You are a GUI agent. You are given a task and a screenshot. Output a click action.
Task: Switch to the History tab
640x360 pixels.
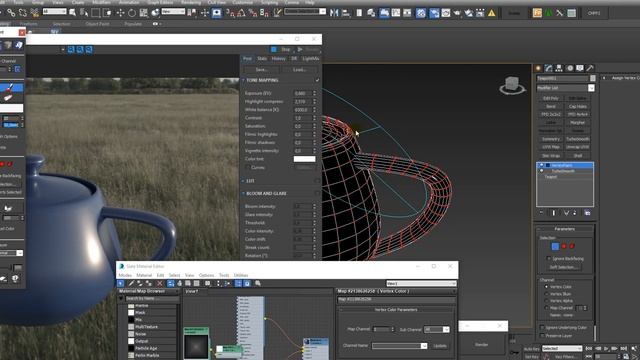pos(278,59)
